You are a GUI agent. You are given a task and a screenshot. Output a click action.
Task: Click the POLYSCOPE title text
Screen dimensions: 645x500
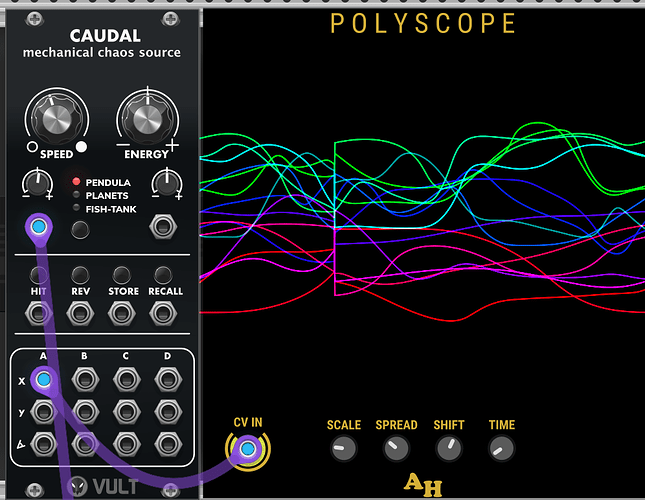pos(423,23)
